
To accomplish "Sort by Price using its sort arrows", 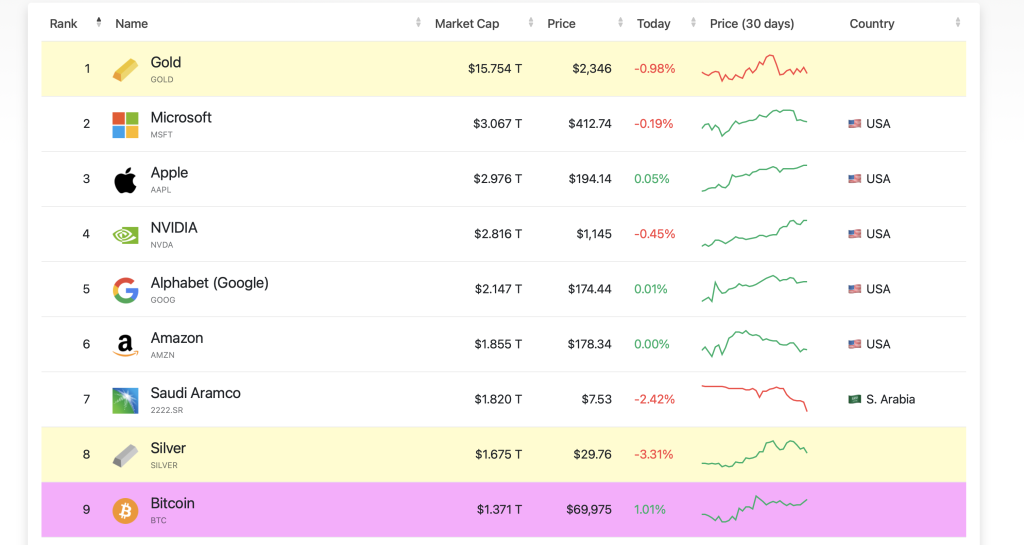I will point(620,23).
